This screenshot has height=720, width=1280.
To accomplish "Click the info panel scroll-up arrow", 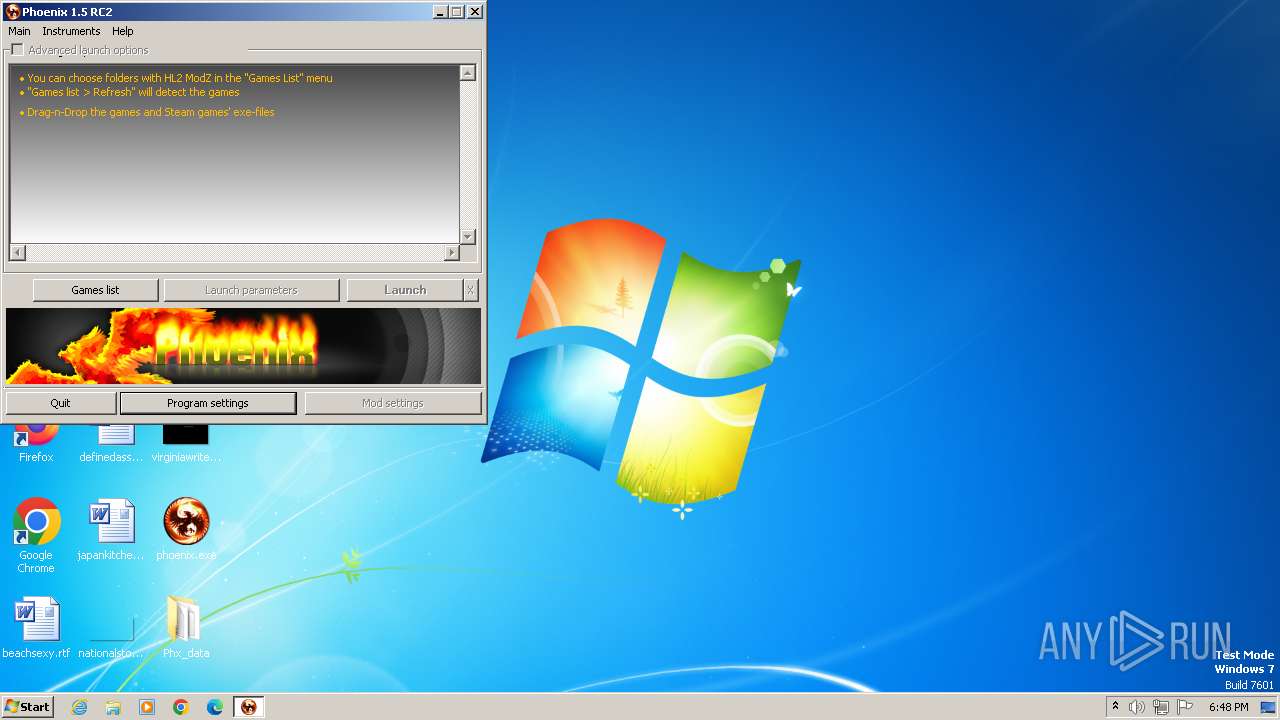I will (467, 73).
